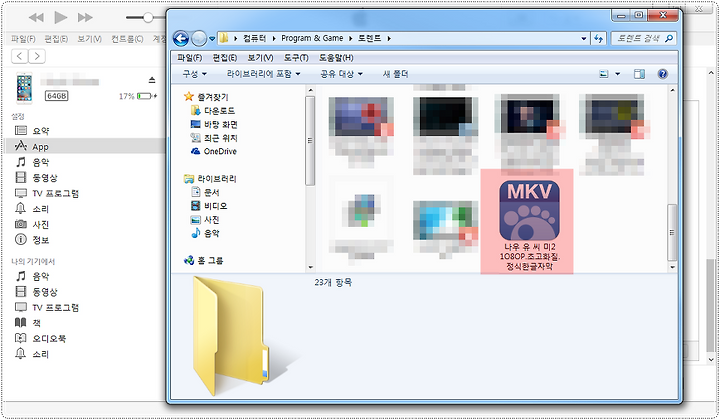Select 비디오 library in navigation pane

tap(209, 206)
